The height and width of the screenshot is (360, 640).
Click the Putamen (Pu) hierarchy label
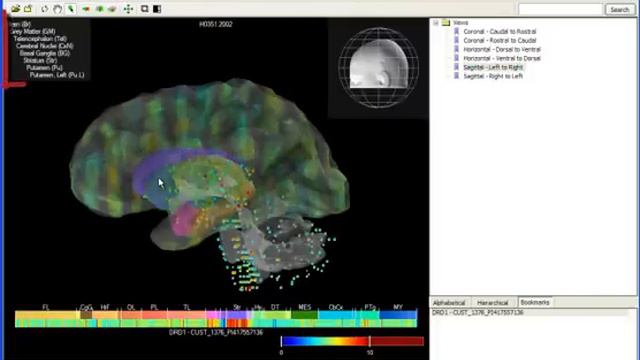pos(44,68)
